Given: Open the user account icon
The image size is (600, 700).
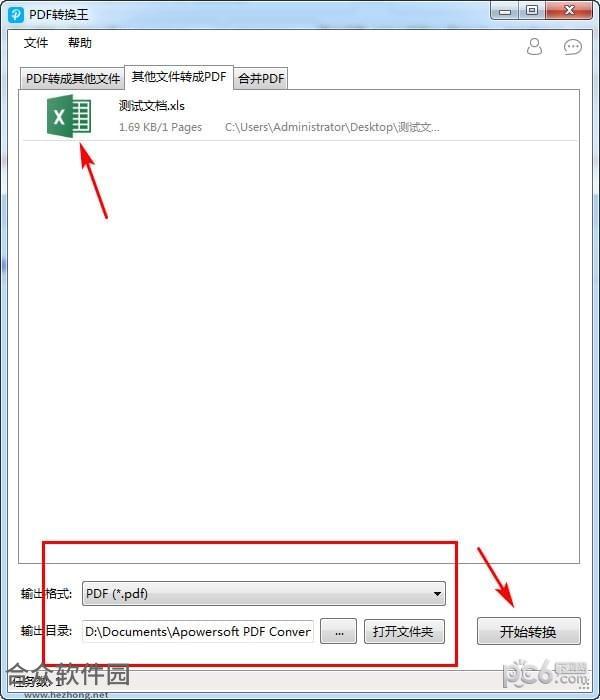Looking at the screenshot, I should (534, 46).
